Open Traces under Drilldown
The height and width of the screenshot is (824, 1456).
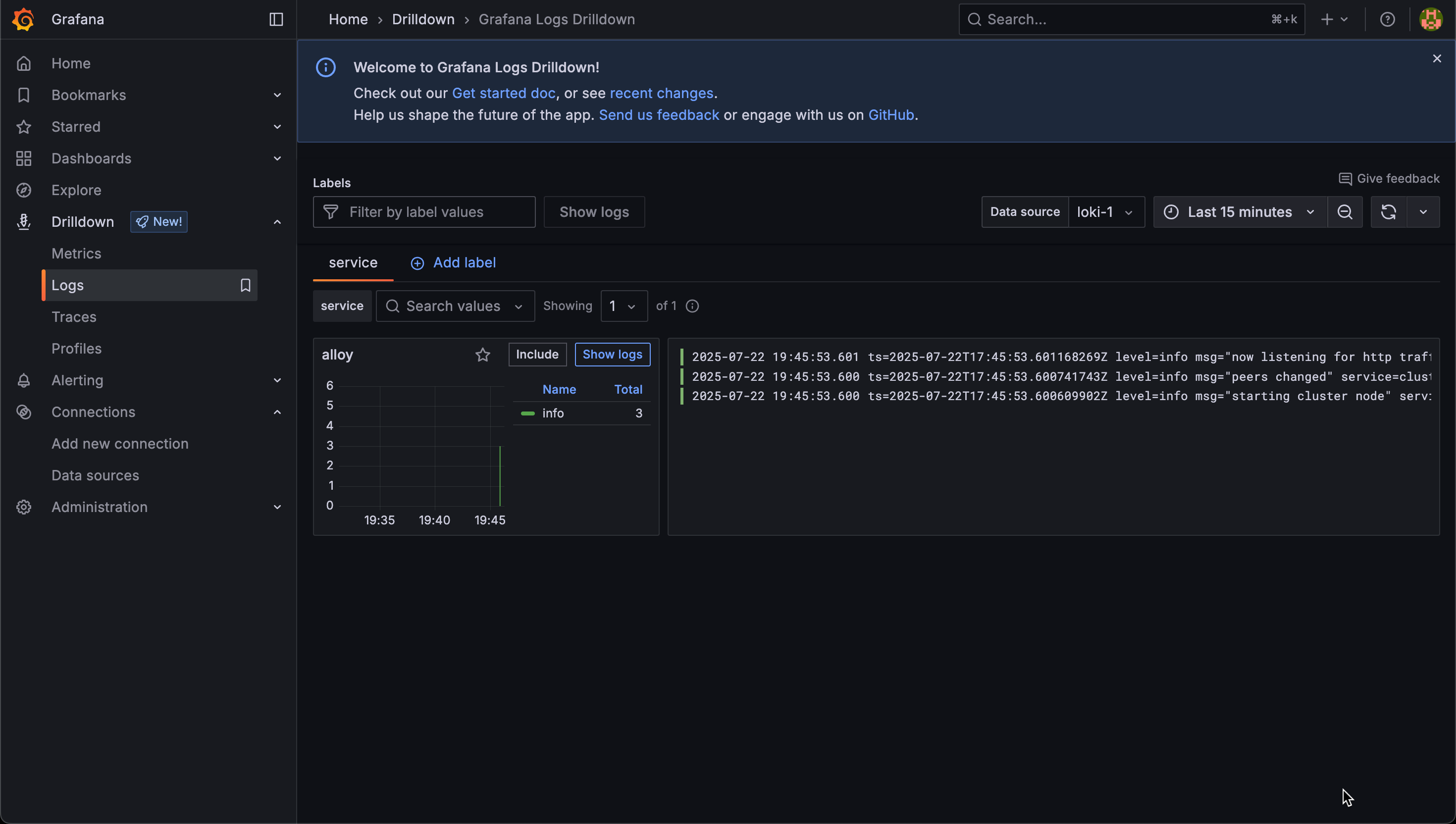pyautogui.click(x=74, y=317)
